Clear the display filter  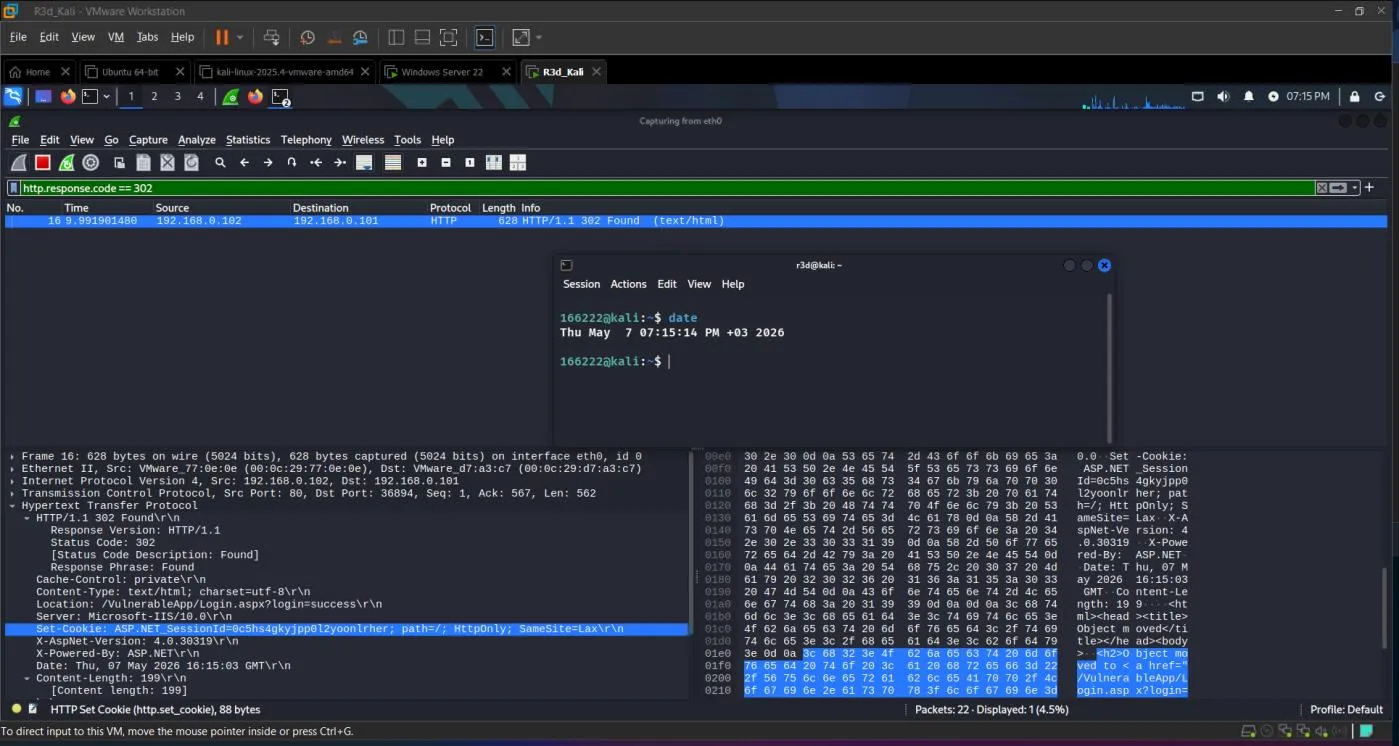(x=1322, y=188)
